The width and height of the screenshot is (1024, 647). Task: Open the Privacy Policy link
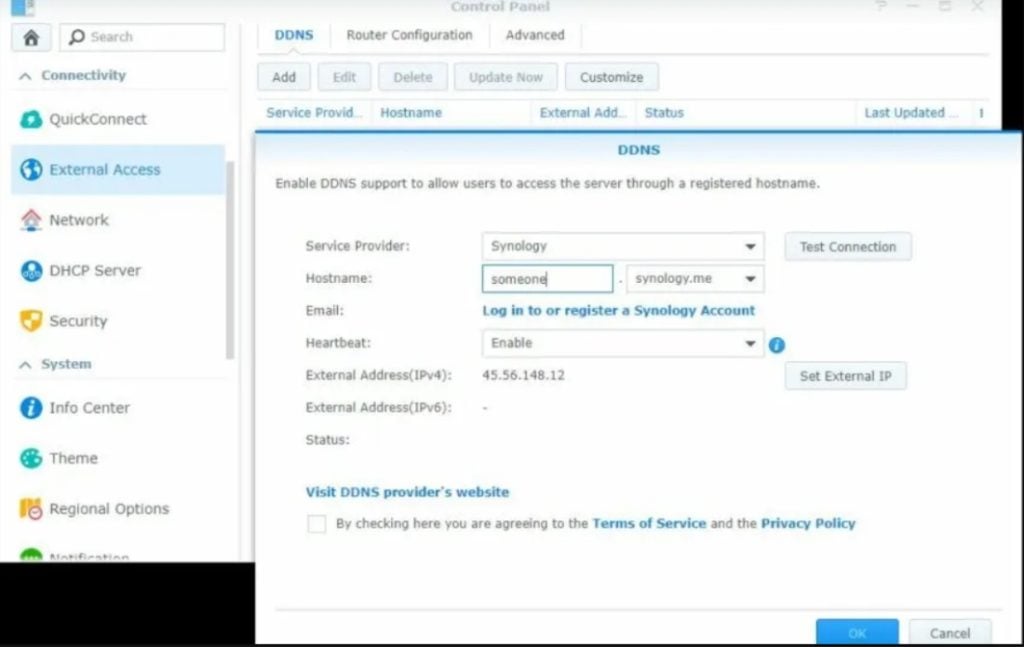pyautogui.click(x=808, y=524)
